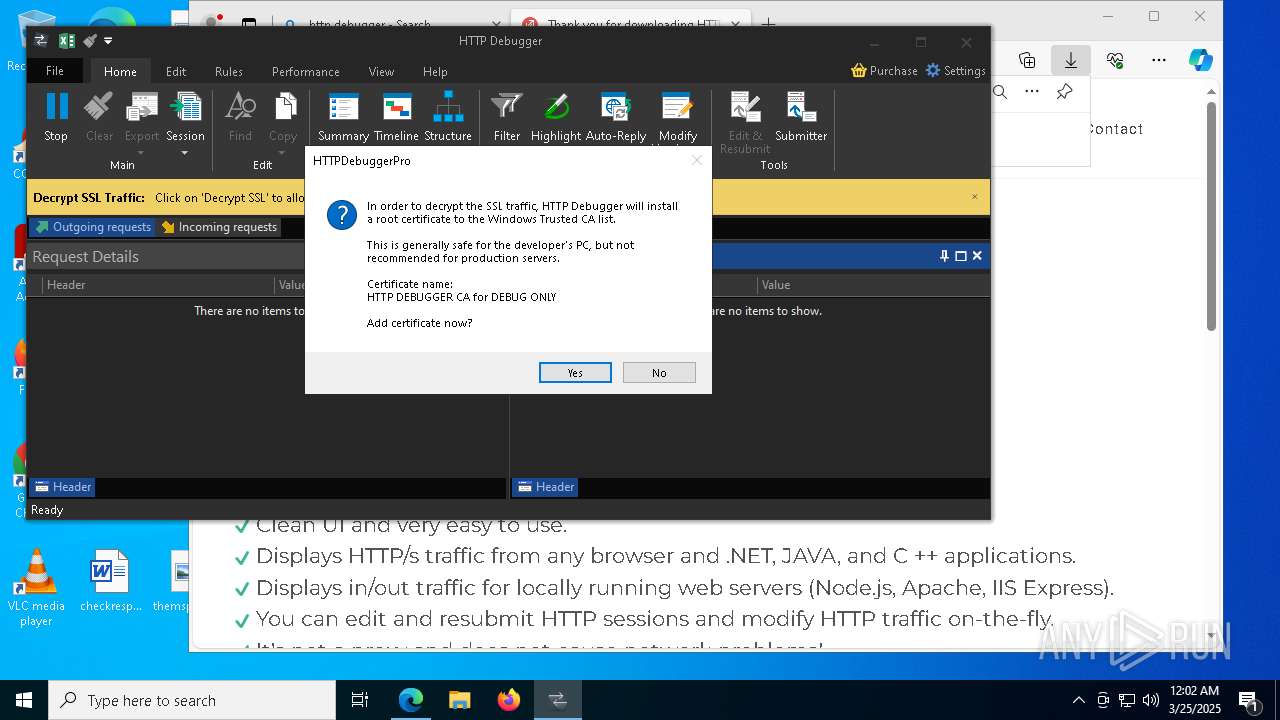Pin the Request Details panel
This screenshot has width=1280, height=720.
[944, 256]
